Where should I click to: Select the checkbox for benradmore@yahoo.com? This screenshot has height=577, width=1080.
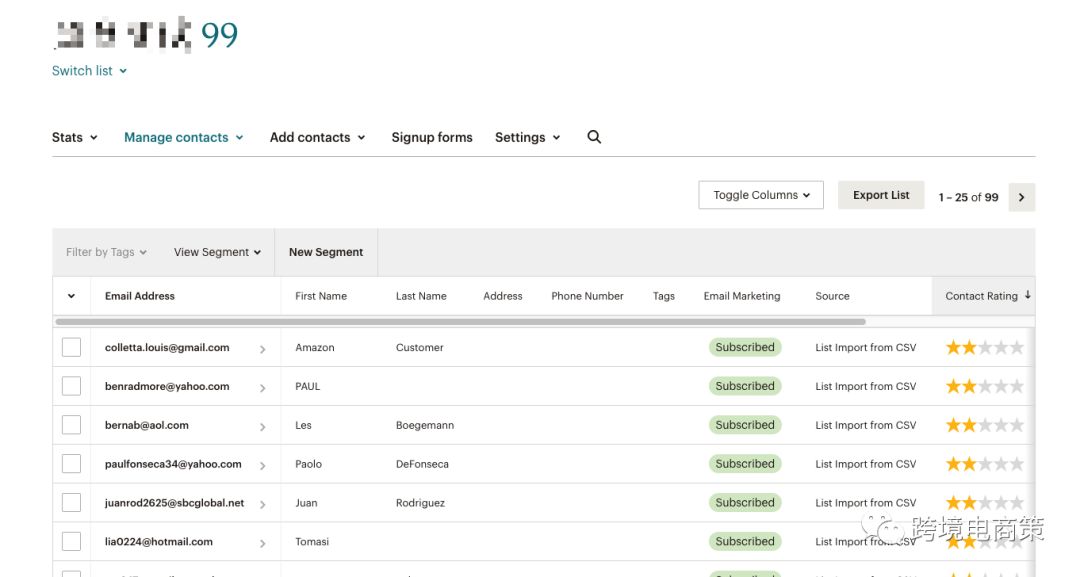pyautogui.click(x=72, y=386)
